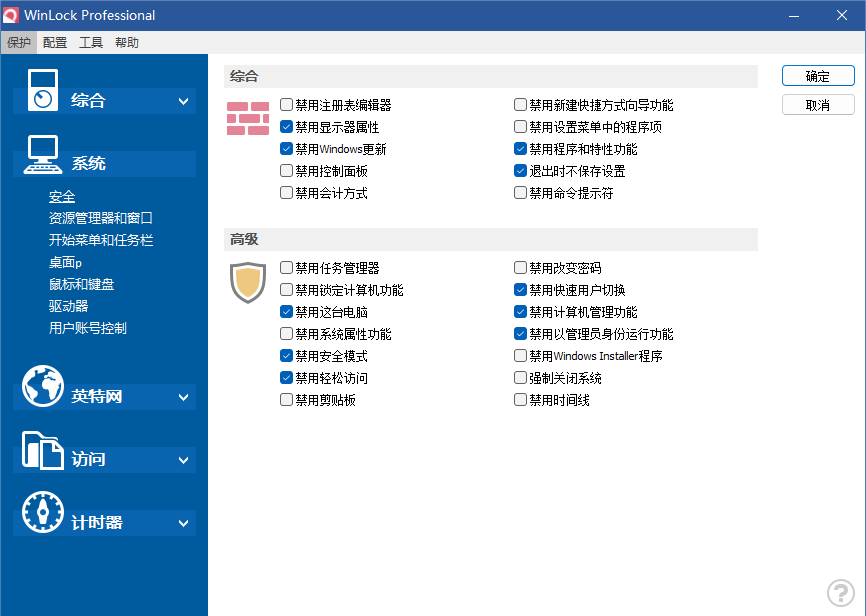Click the yellow shield icon under 高级
This screenshot has height=616, width=866.
(x=247, y=282)
